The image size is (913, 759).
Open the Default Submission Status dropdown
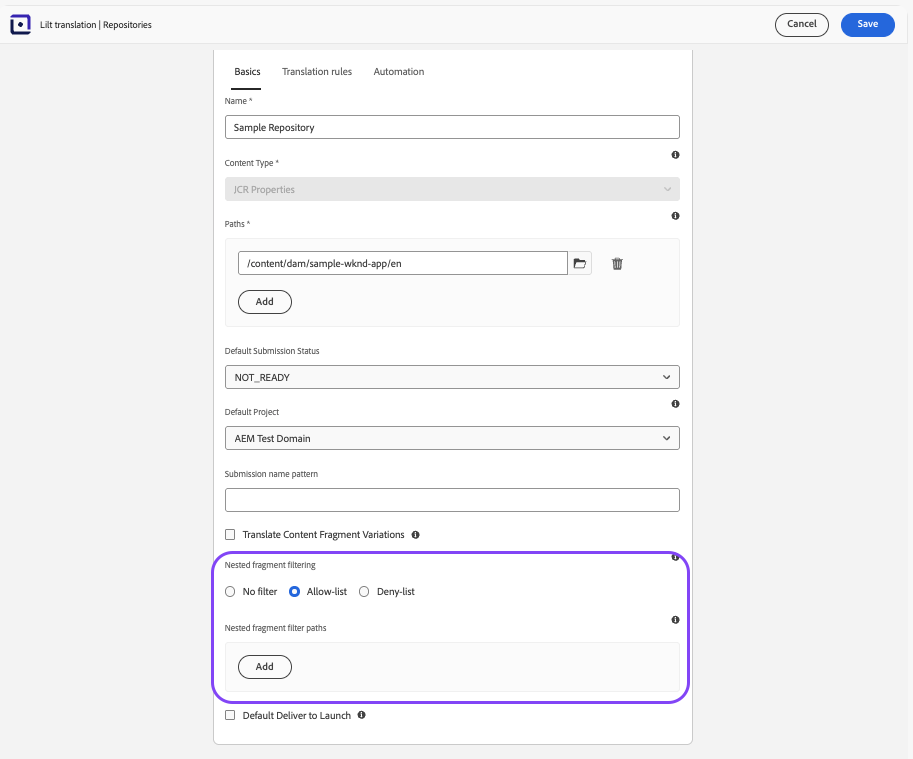[452, 377]
